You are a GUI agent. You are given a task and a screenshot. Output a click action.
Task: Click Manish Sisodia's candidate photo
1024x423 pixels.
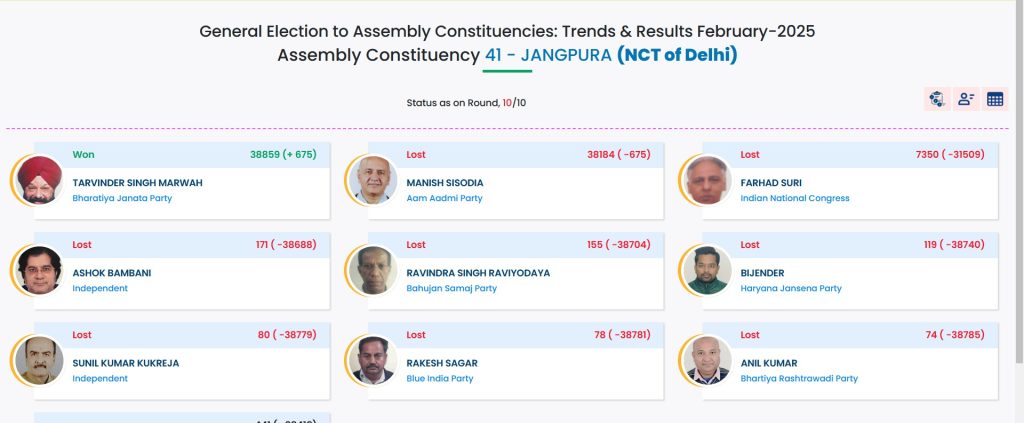click(374, 181)
